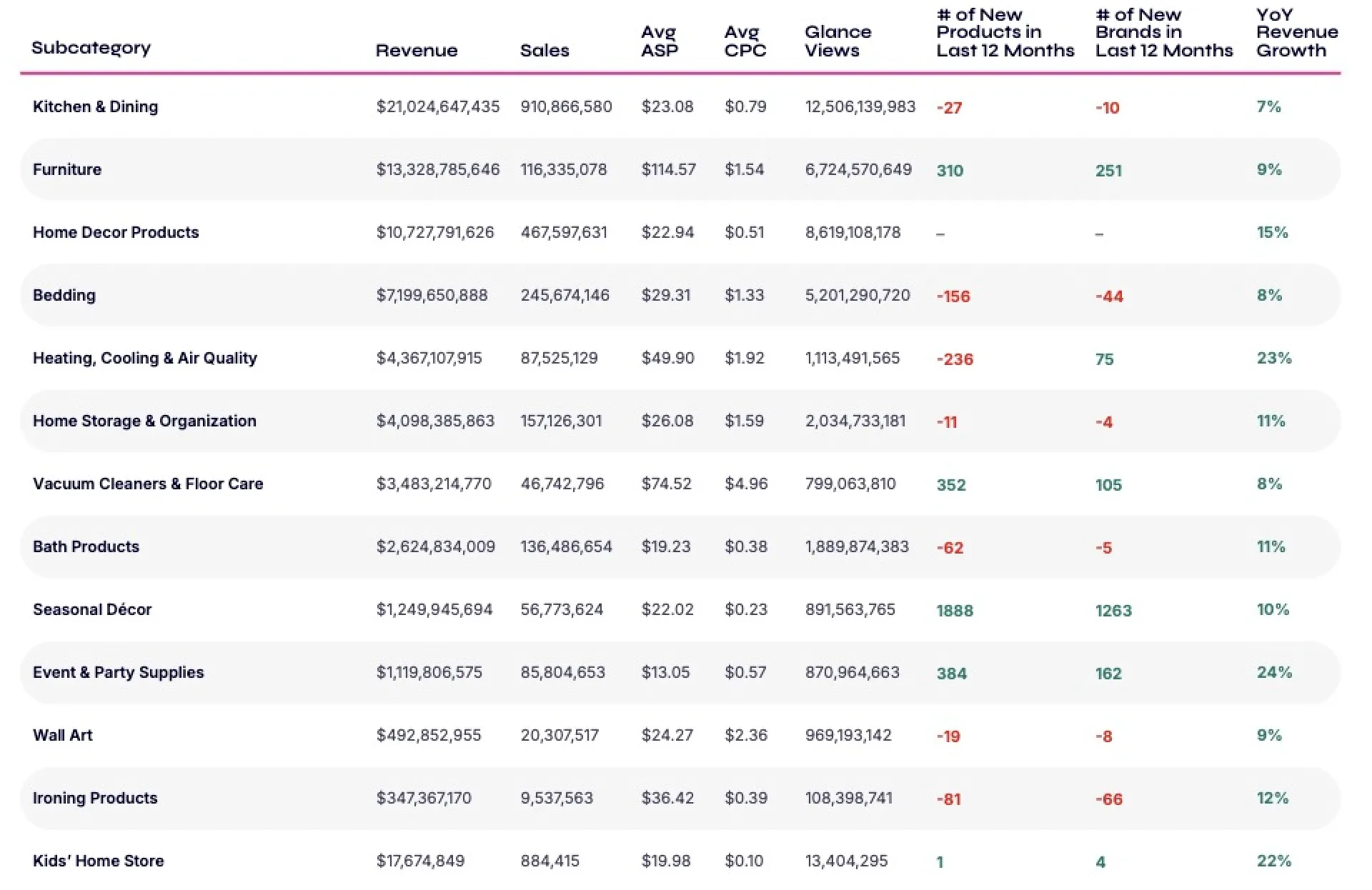Click '# of New Products in Last 12 Months' header
1372x890 pixels.
[1005, 32]
